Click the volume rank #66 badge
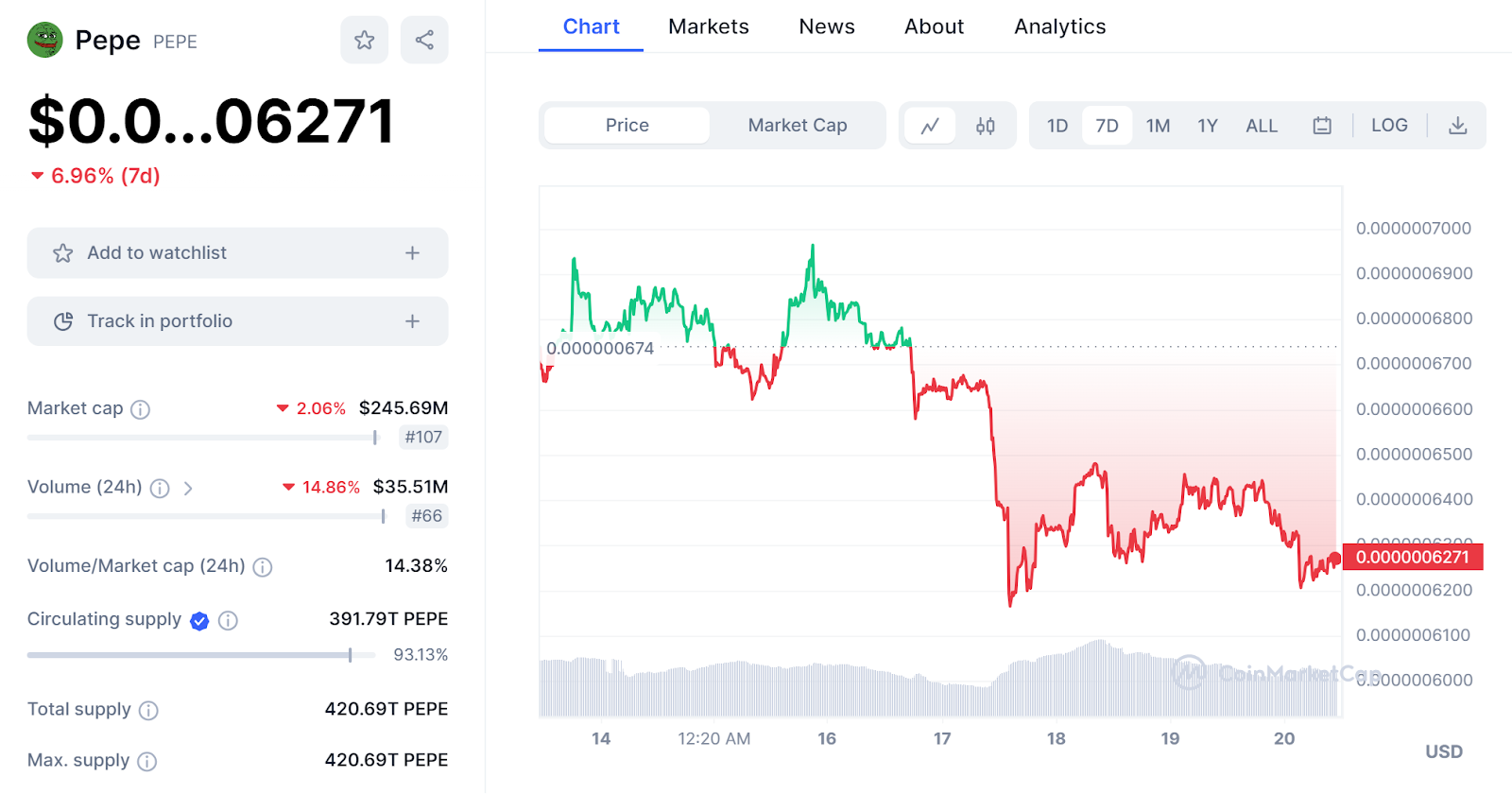This screenshot has height=794, width=1512. tap(427, 516)
